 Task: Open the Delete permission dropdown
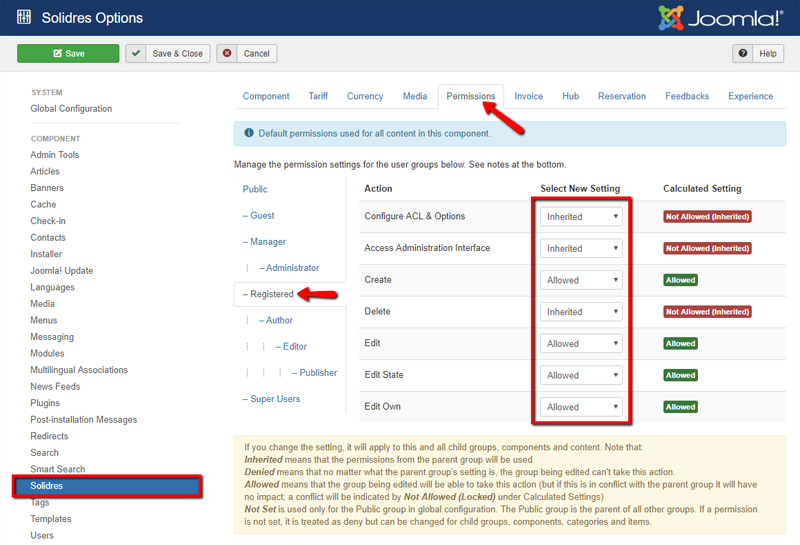581,311
